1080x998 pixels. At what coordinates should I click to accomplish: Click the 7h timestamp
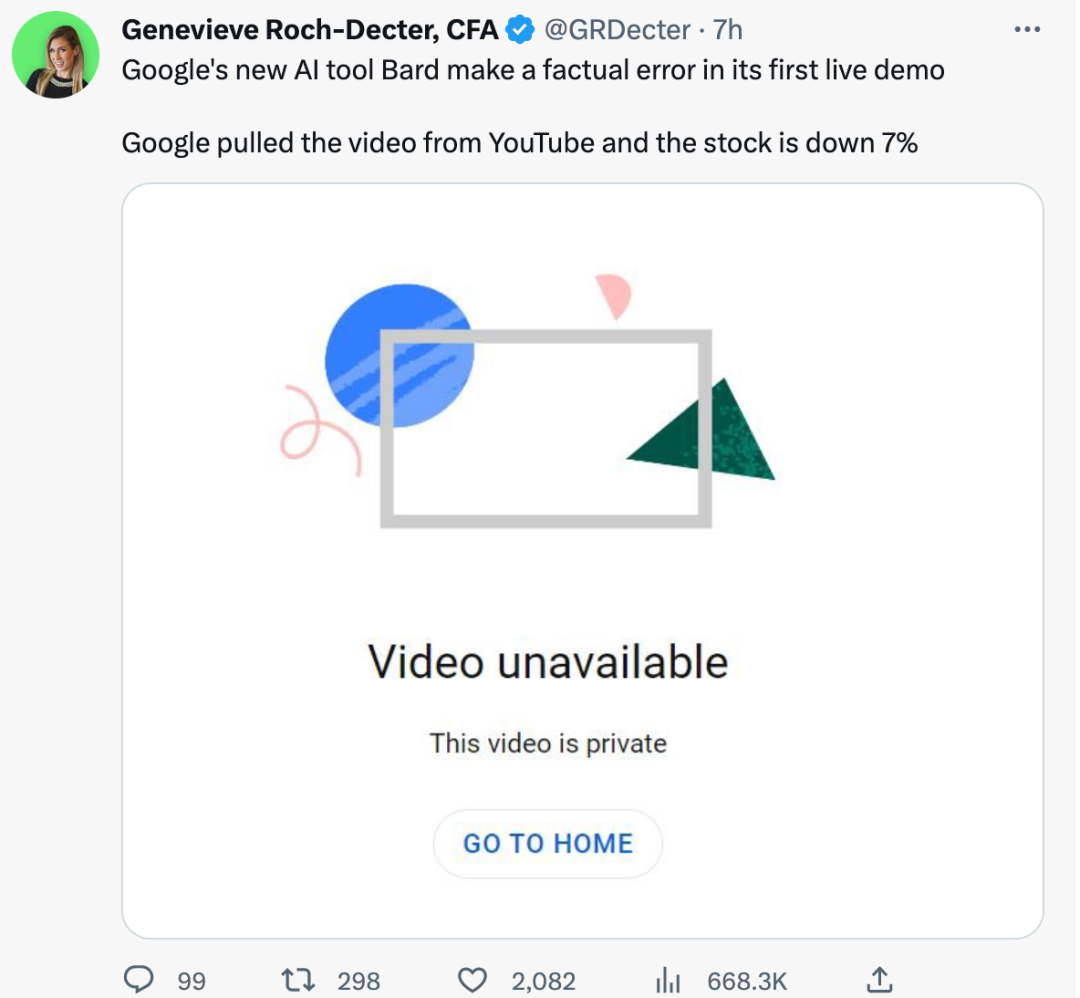[x=727, y=30]
